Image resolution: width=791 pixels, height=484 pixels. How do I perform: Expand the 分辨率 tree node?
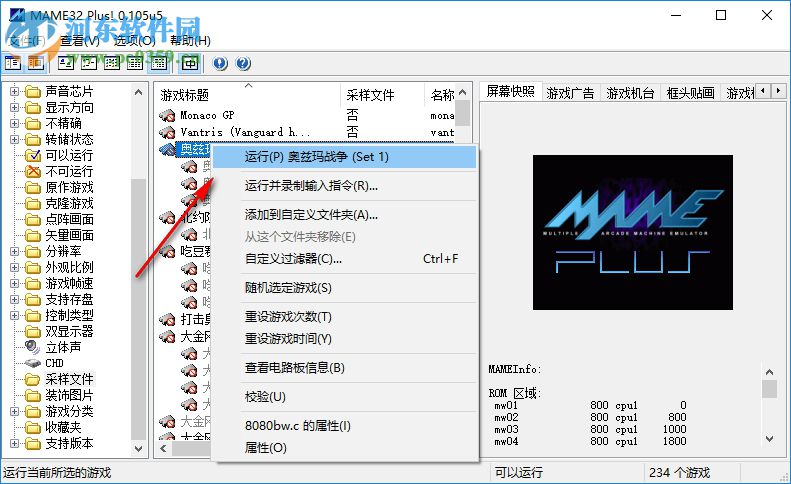point(14,251)
